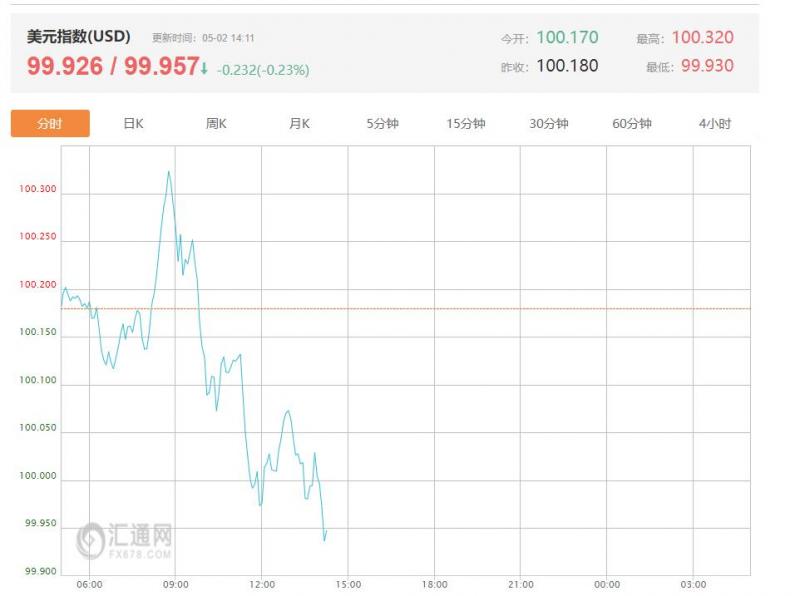Image resolution: width=800 pixels, height=596 pixels.
Task: Click the red dashed previous-close line
Action: click(406, 309)
